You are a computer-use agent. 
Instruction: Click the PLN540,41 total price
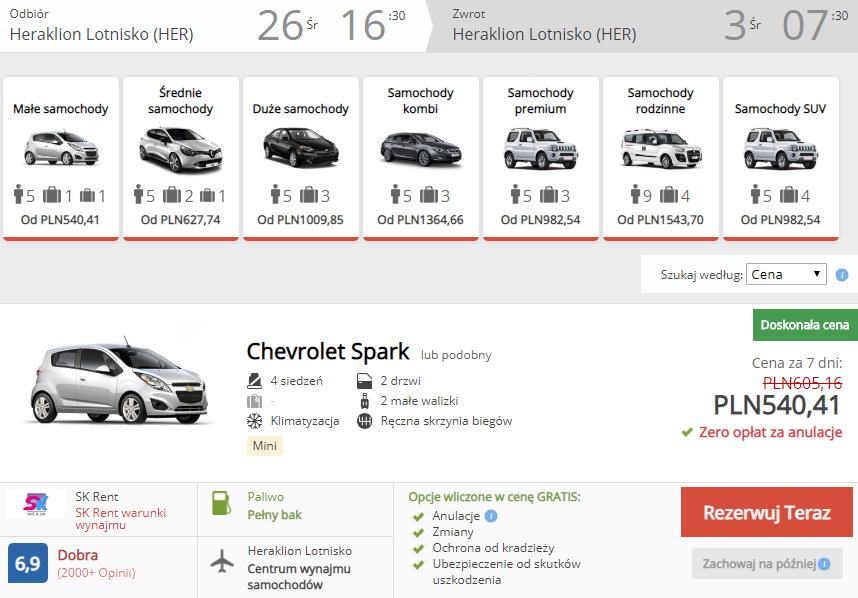(777, 405)
